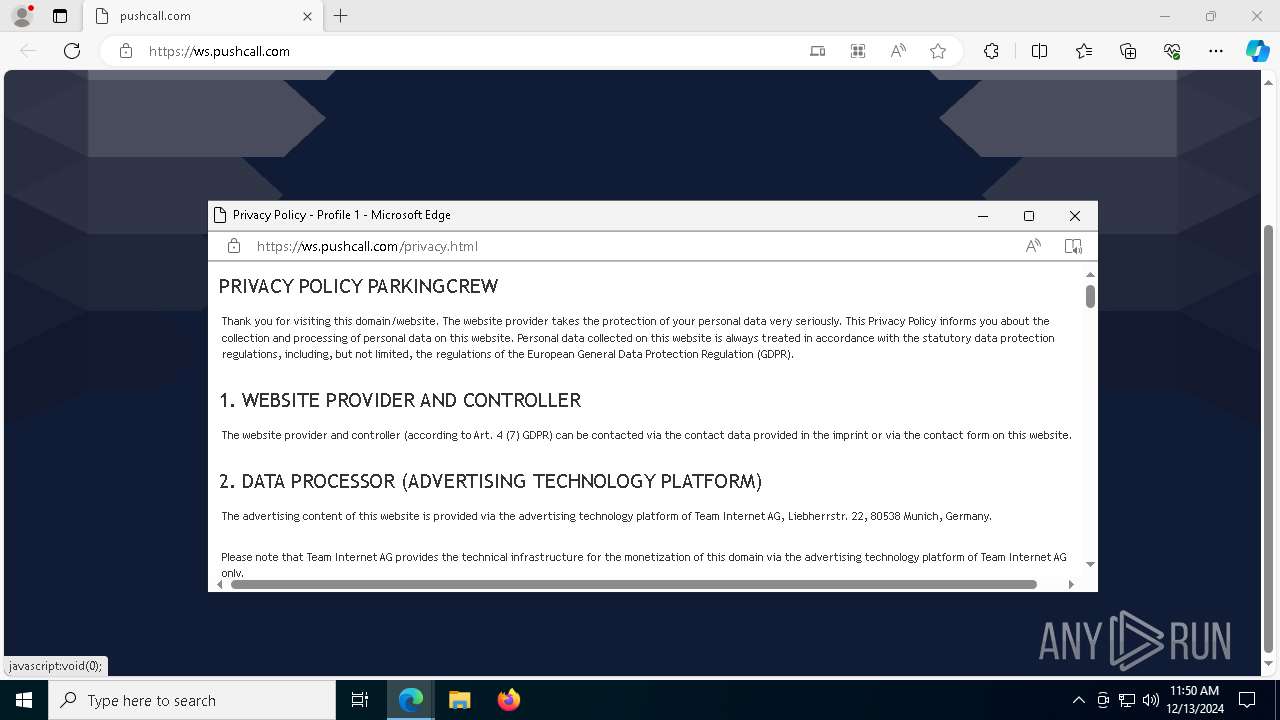Open the QR code / apps icon in address bar
Viewport: 1280px width, 720px height.
pyautogui.click(x=858, y=51)
